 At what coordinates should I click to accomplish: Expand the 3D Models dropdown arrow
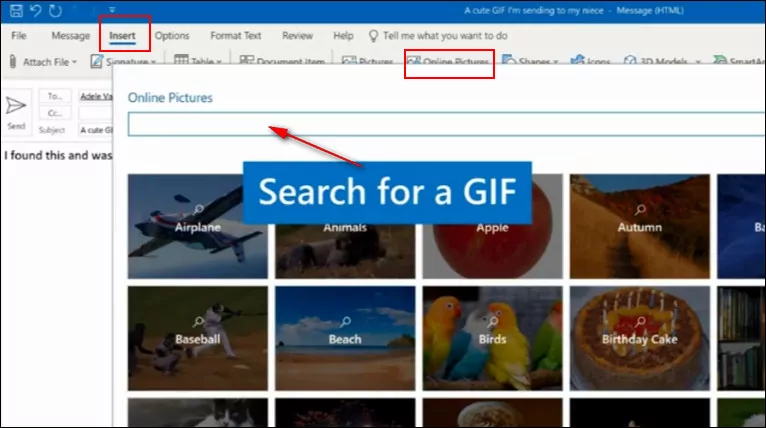coord(698,62)
